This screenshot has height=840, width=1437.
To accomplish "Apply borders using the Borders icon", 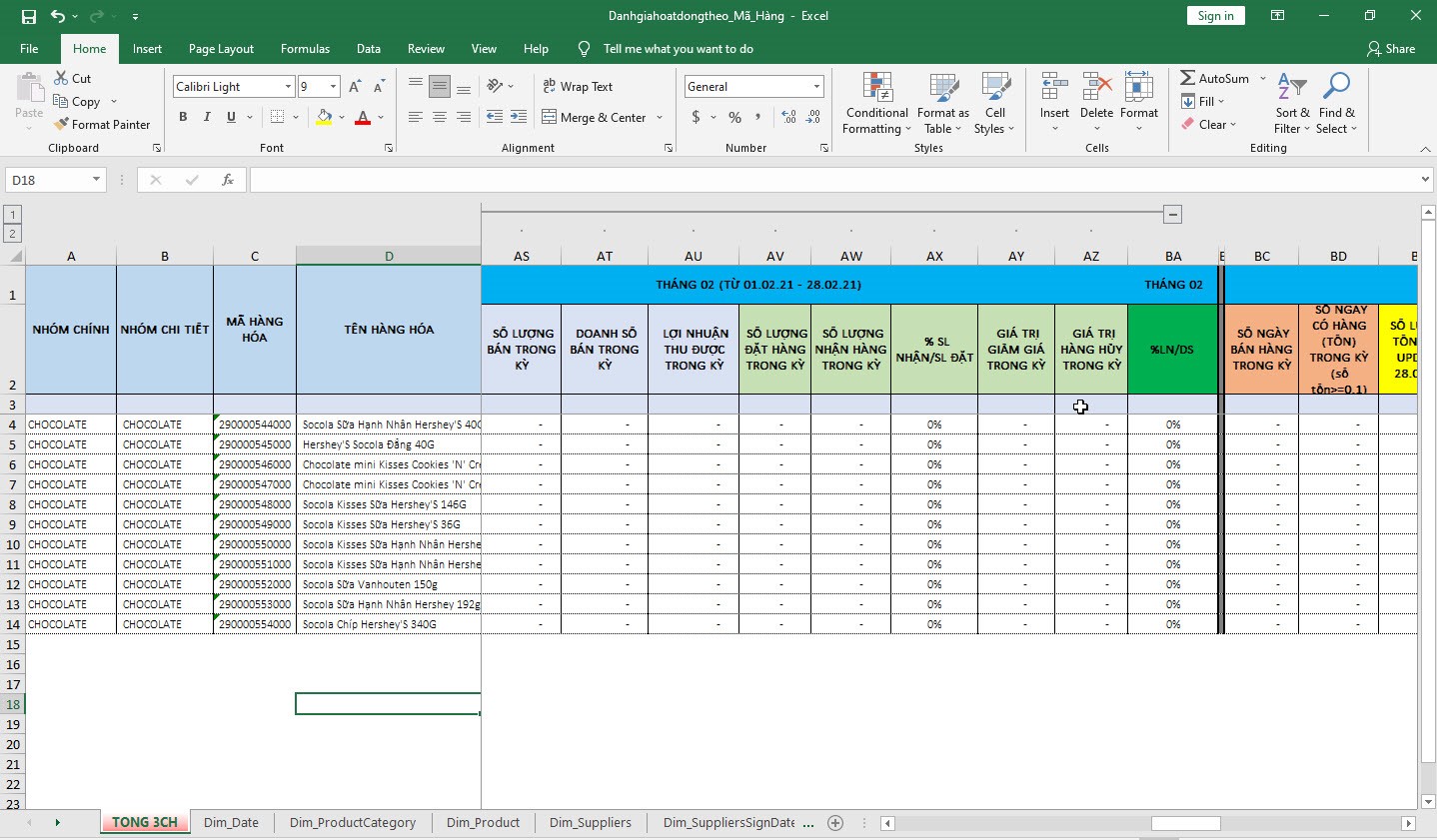I will pos(278,117).
